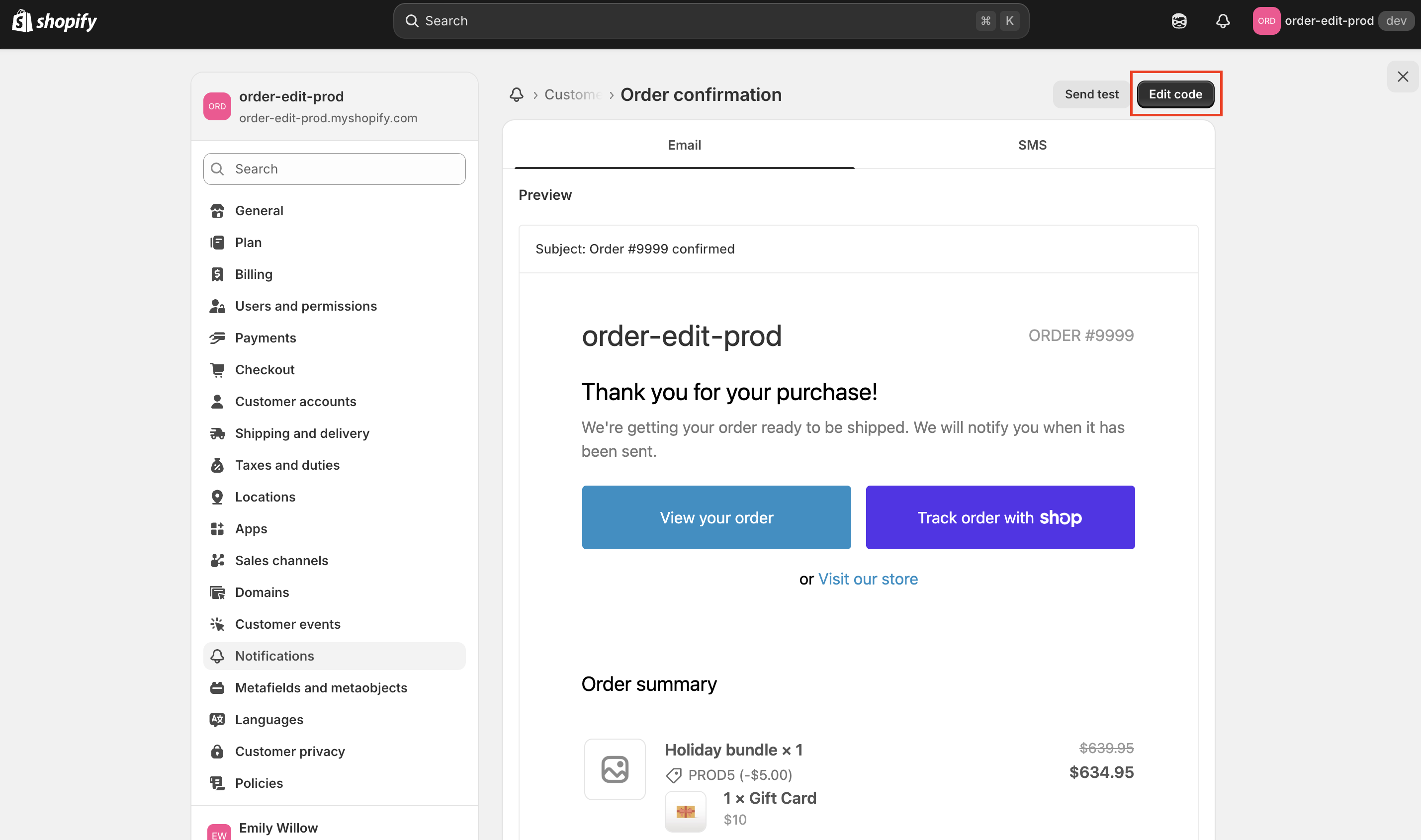Click the Edit code button
Screen dimensions: 1421x840
tap(1175, 94)
